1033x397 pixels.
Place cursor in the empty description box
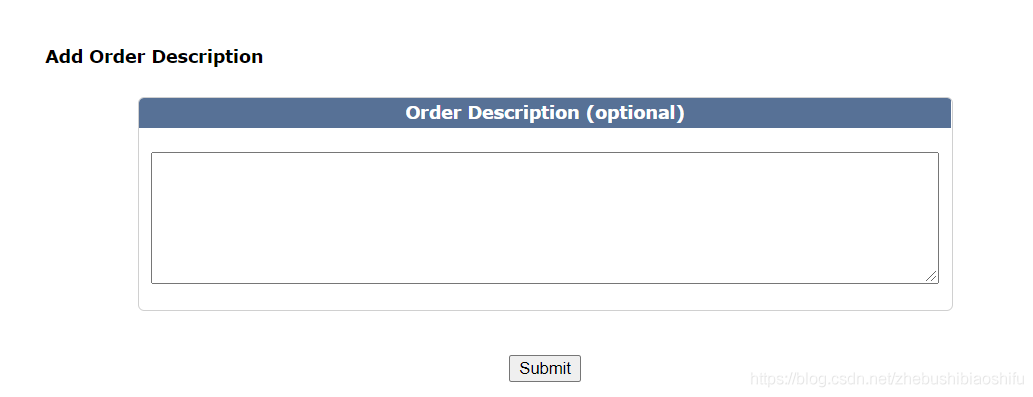tap(545, 218)
